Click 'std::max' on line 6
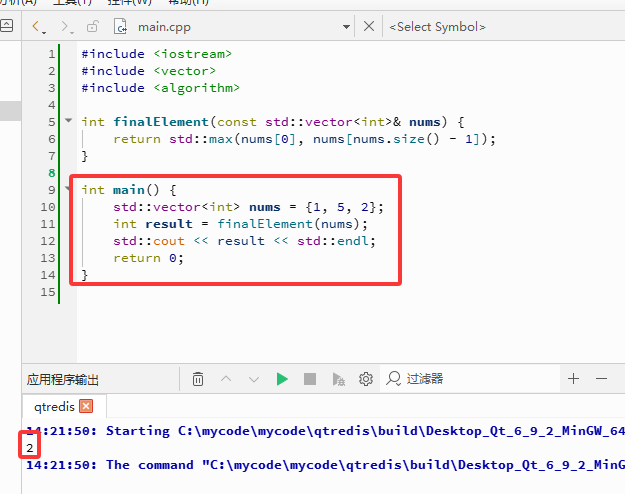625x494 pixels. click(x=200, y=139)
